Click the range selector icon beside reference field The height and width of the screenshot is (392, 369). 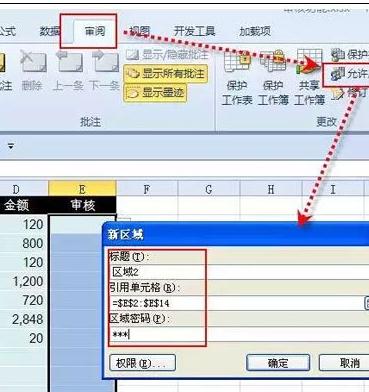point(366,303)
